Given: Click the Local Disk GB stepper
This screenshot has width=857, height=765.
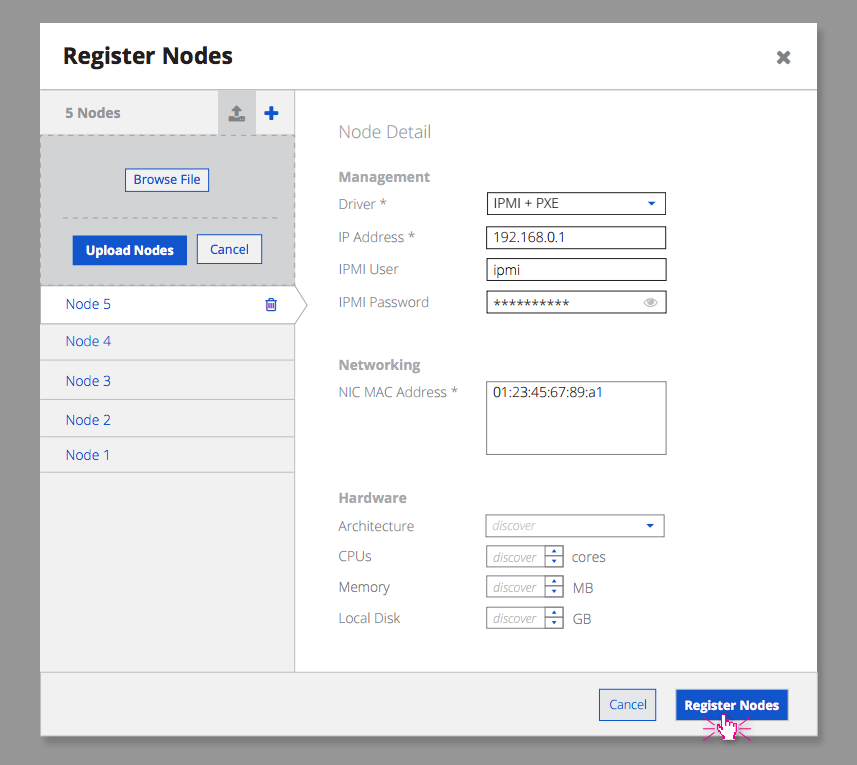Looking at the screenshot, I should (x=554, y=619).
